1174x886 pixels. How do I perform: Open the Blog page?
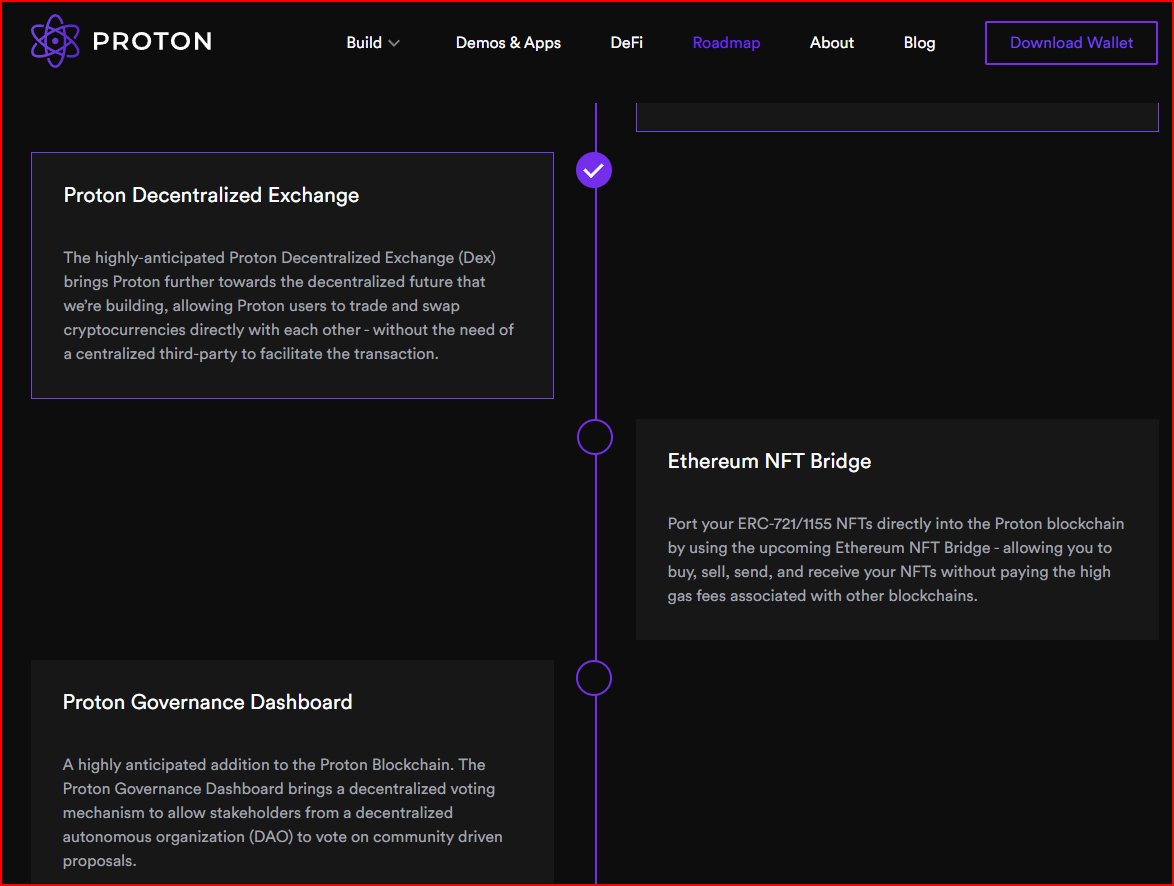coord(919,43)
